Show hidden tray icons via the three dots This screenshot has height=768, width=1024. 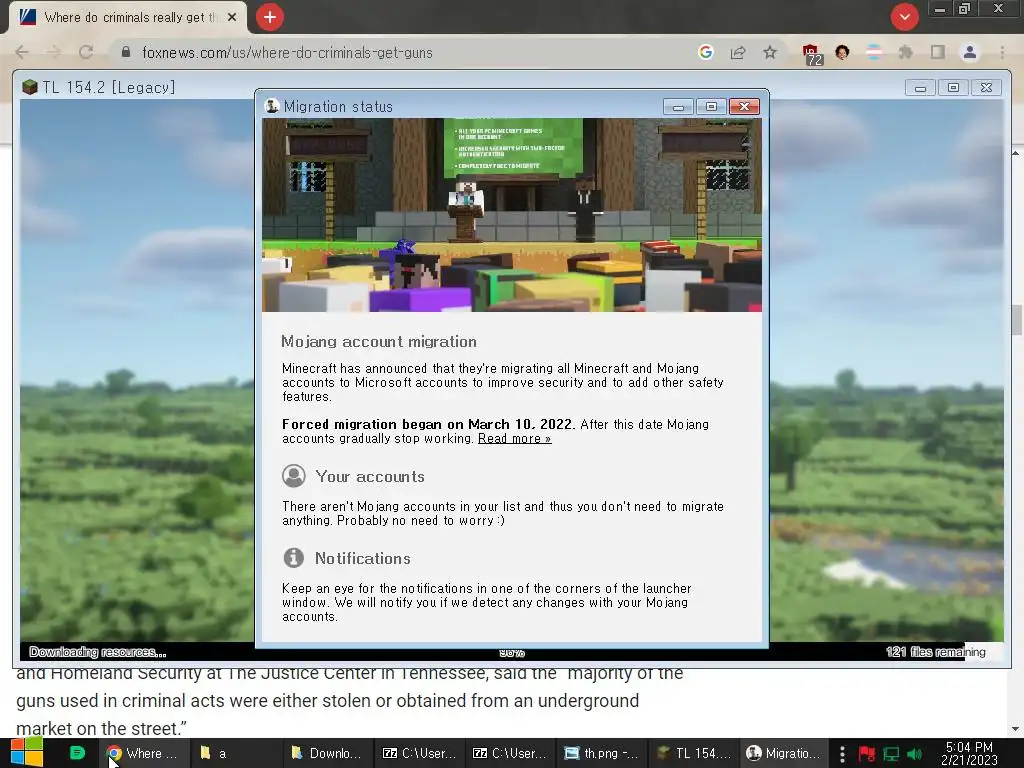coord(842,754)
